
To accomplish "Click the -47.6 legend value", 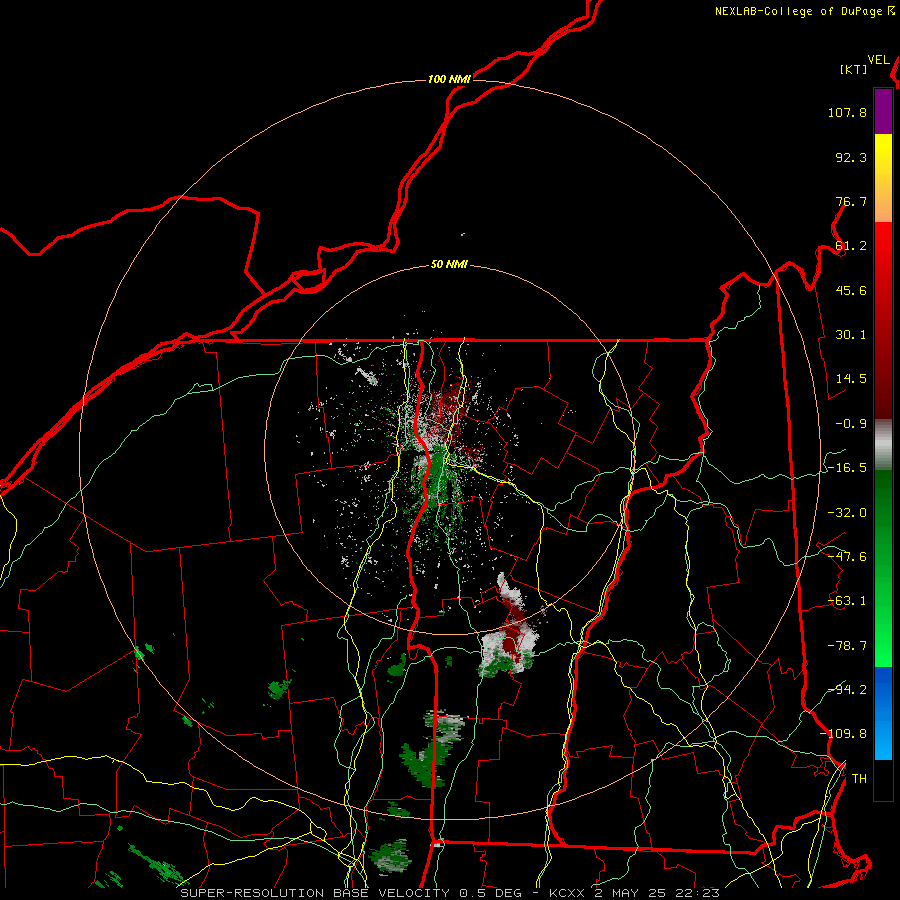I will pos(847,557).
